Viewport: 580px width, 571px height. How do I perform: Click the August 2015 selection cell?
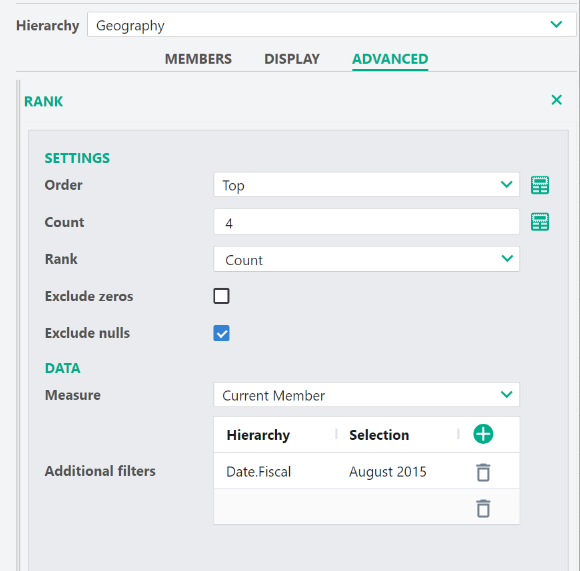pyautogui.click(x=388, y=472)
